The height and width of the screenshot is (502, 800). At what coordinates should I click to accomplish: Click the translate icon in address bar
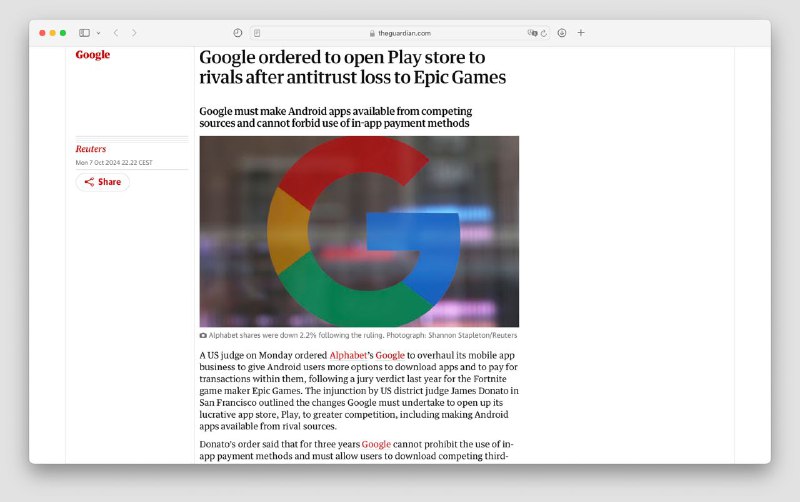[533, 33]
